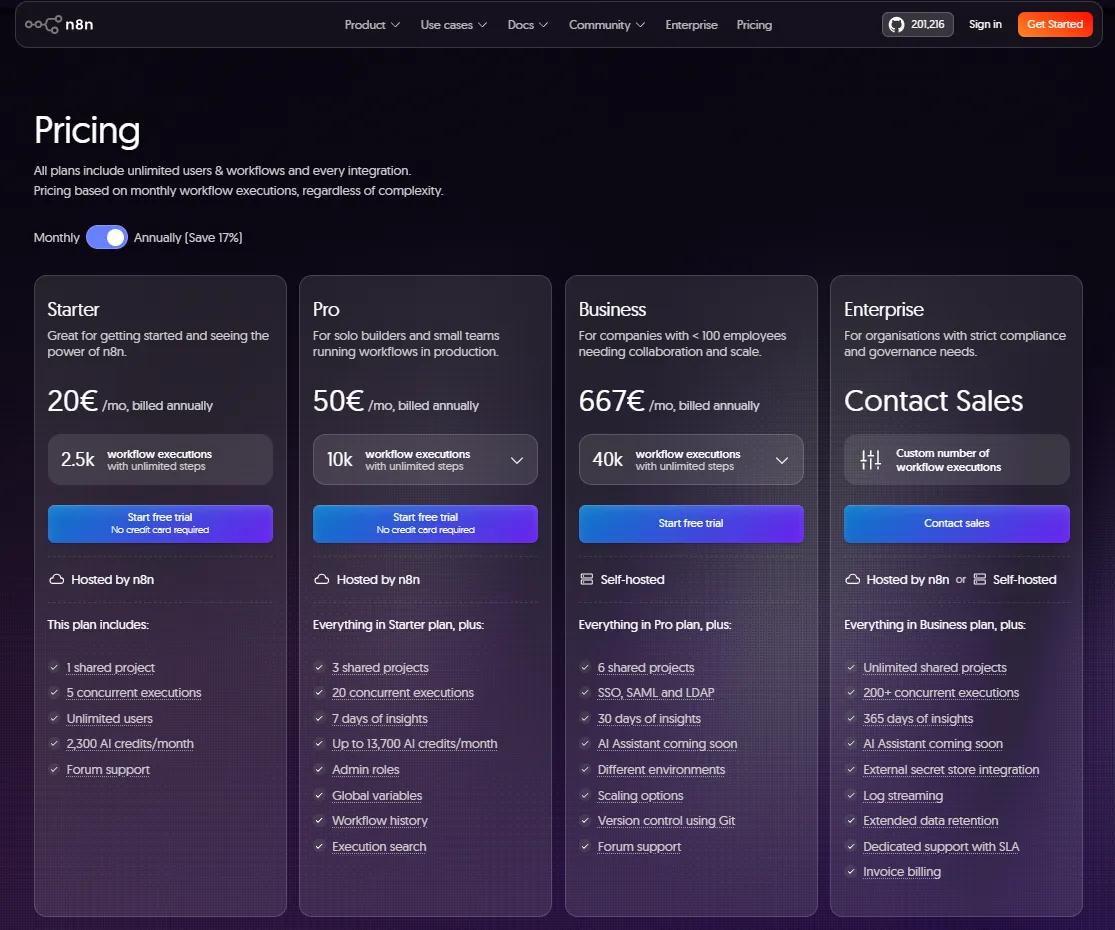The width and height of the screenshot is (1115, 930).
Task: Click checkmark icon next to 2,300 AI credits/month
Action: coord(54,744)
